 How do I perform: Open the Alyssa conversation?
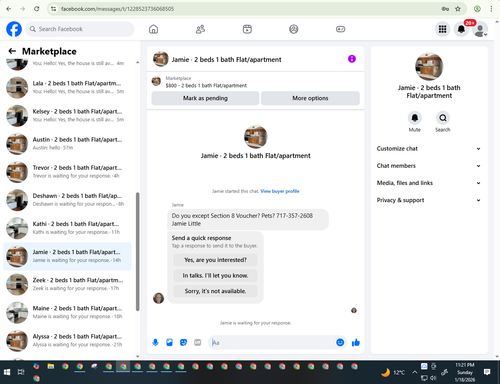click(67, 340)
